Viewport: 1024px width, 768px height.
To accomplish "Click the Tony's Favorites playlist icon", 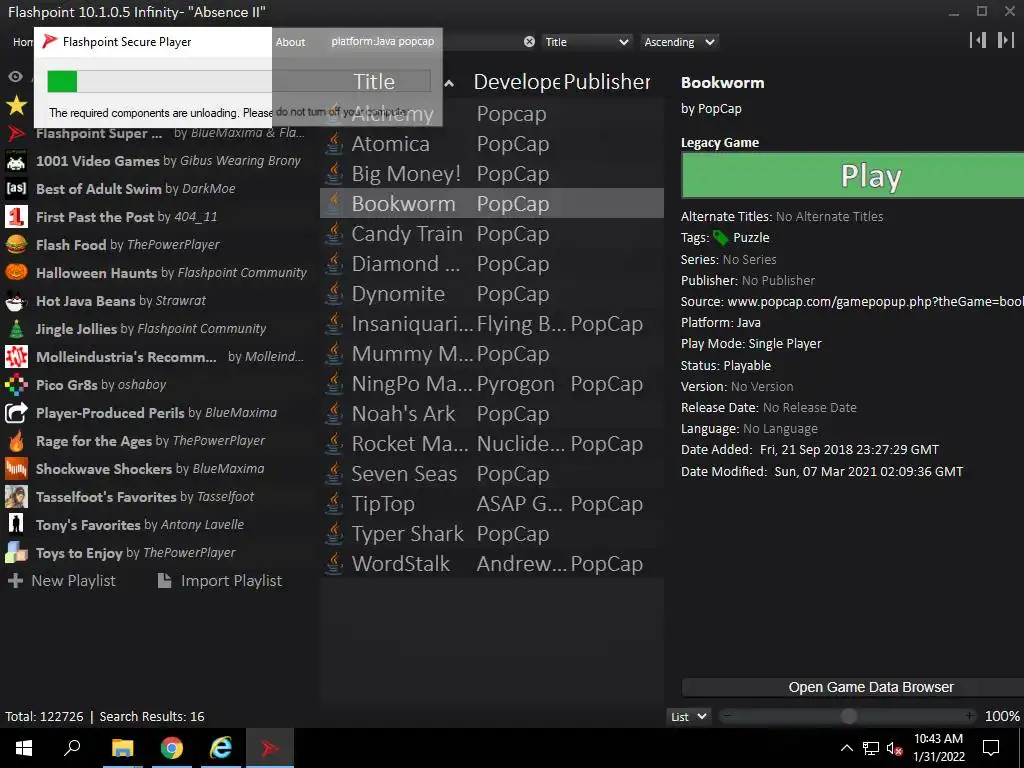I will pos(16,524).
